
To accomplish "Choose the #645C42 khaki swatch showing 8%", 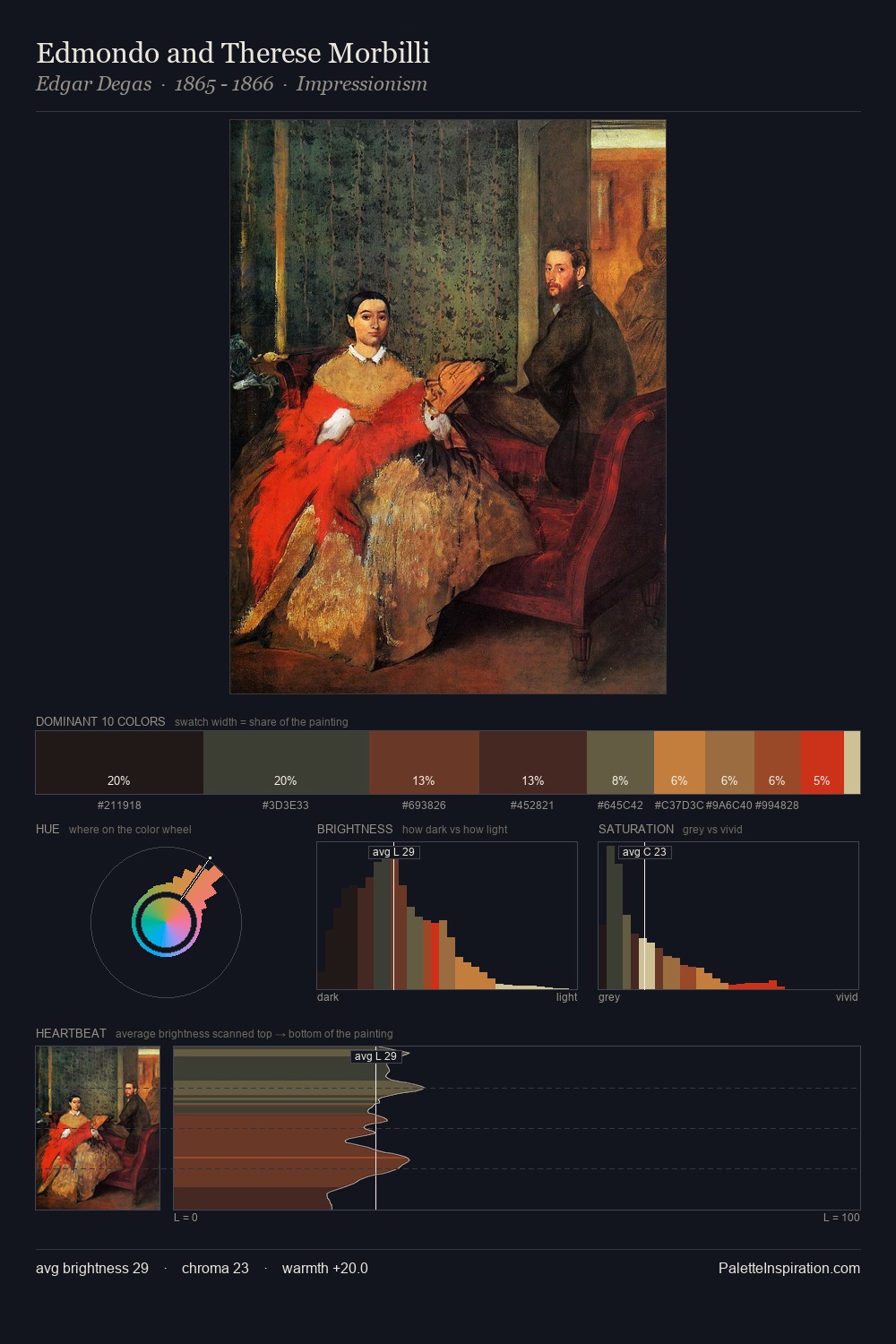I will (620, 762).
